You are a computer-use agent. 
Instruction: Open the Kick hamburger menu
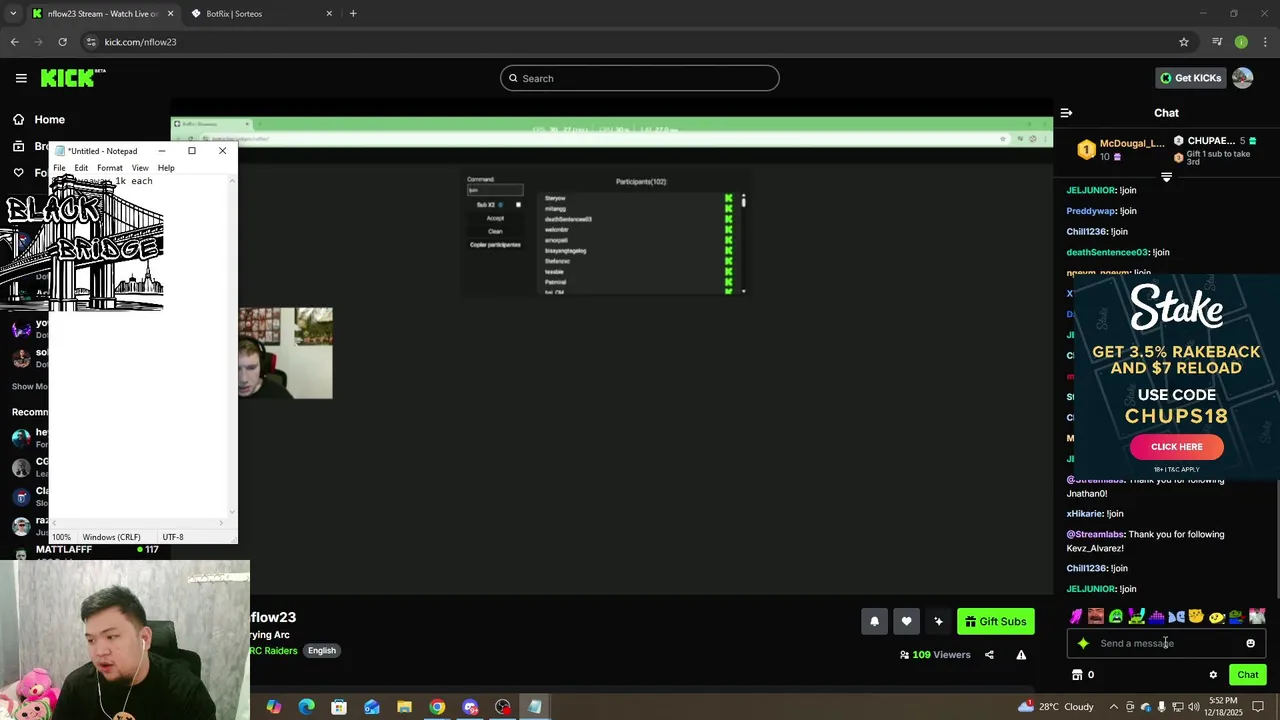pyautogui.click(x=21, y=78)
